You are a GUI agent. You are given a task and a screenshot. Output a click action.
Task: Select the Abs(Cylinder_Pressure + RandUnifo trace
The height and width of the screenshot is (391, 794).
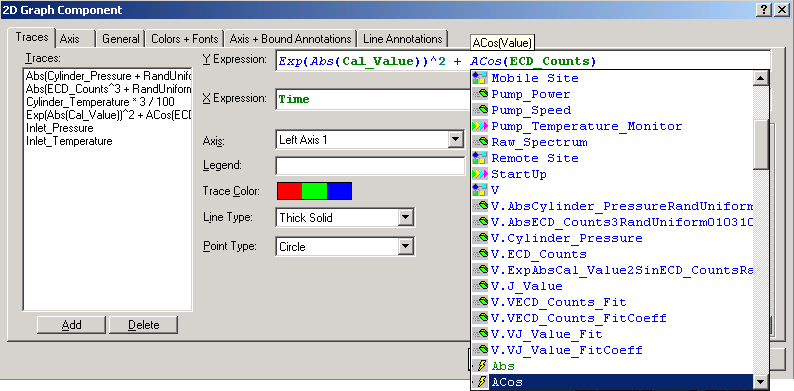[x=107, y=76]
